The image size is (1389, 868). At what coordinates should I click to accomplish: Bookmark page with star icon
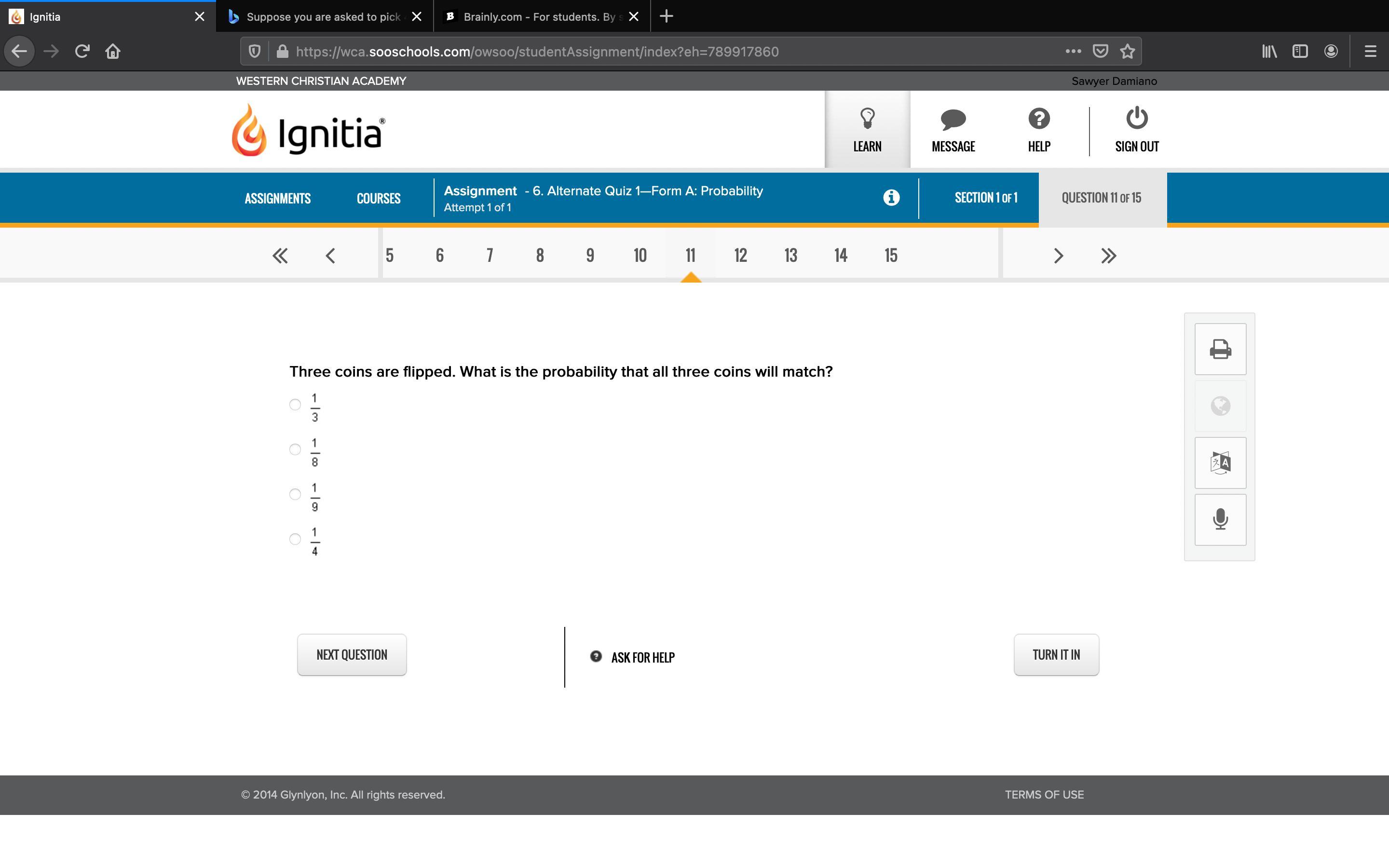point(1127,52)
